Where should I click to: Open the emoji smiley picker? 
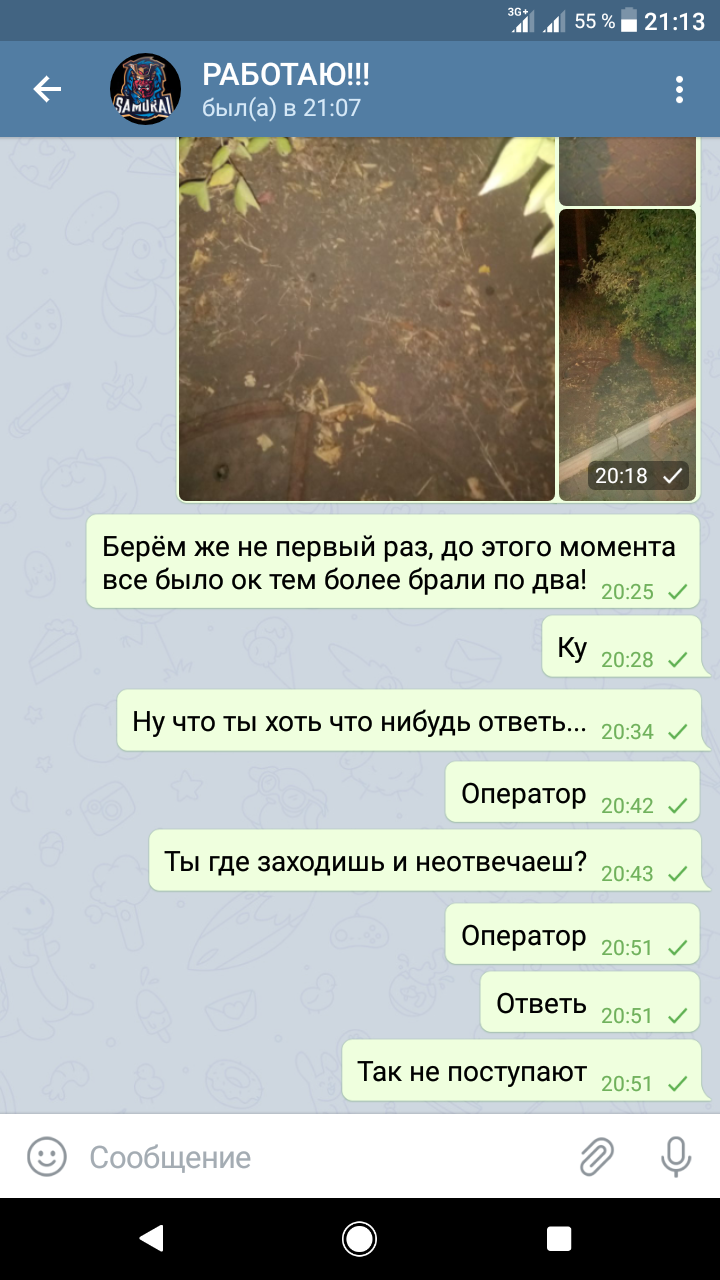click(x=46, y=1157)
